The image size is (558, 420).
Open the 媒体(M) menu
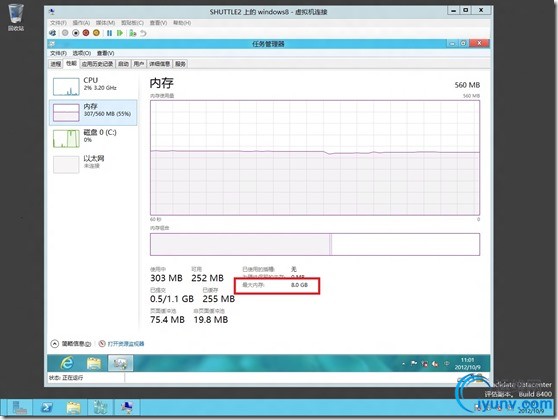(x=105, y=23)
